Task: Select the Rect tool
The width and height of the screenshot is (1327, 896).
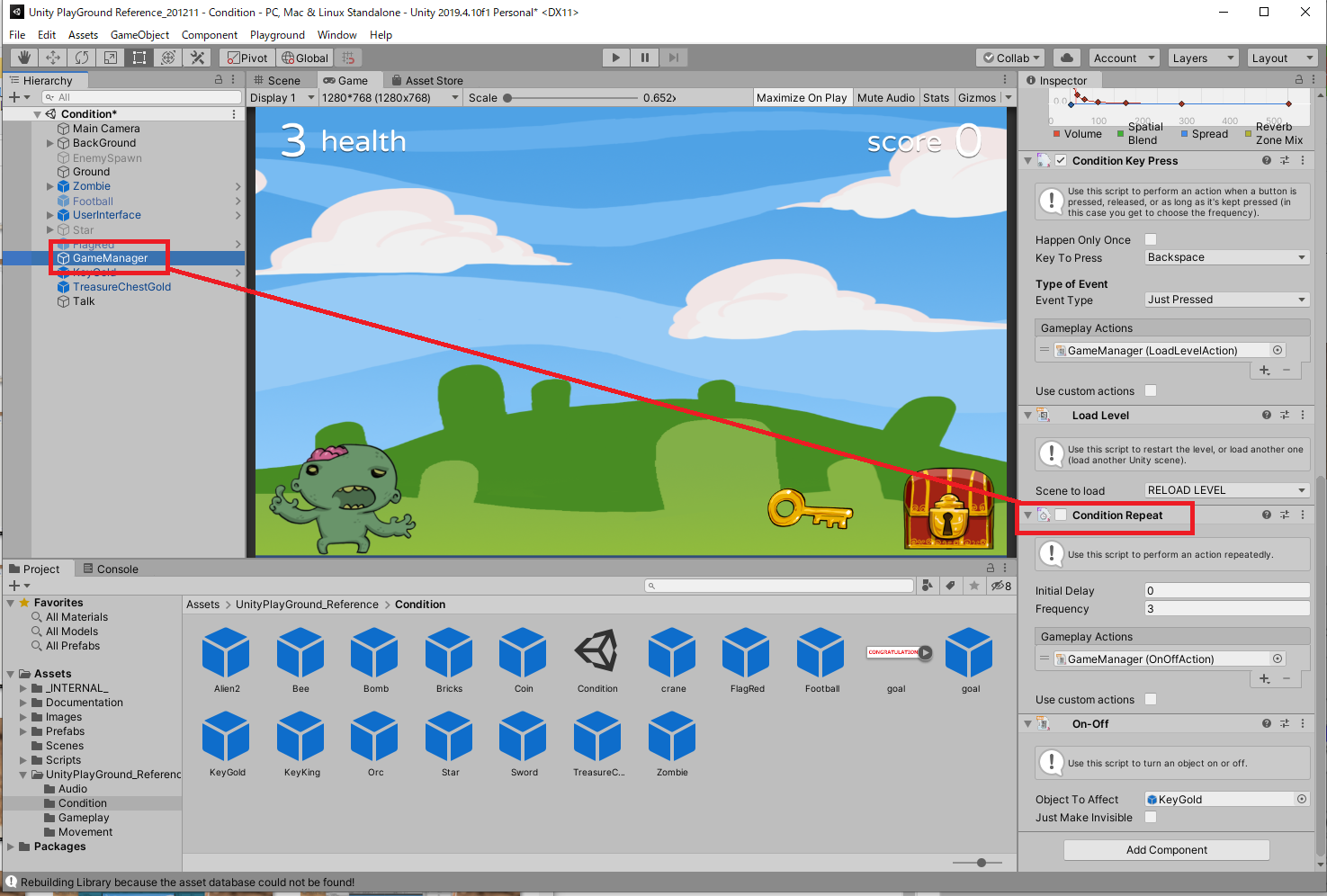Action: [x=139, y=58]
